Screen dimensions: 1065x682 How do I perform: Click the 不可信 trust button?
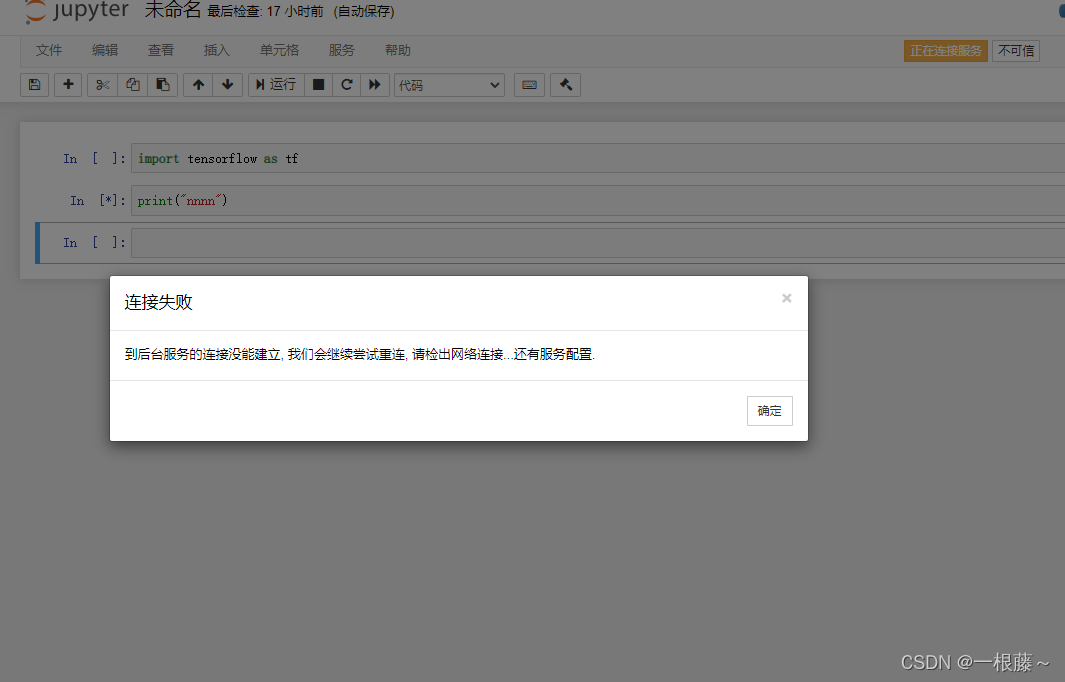tap(1016, 49)
